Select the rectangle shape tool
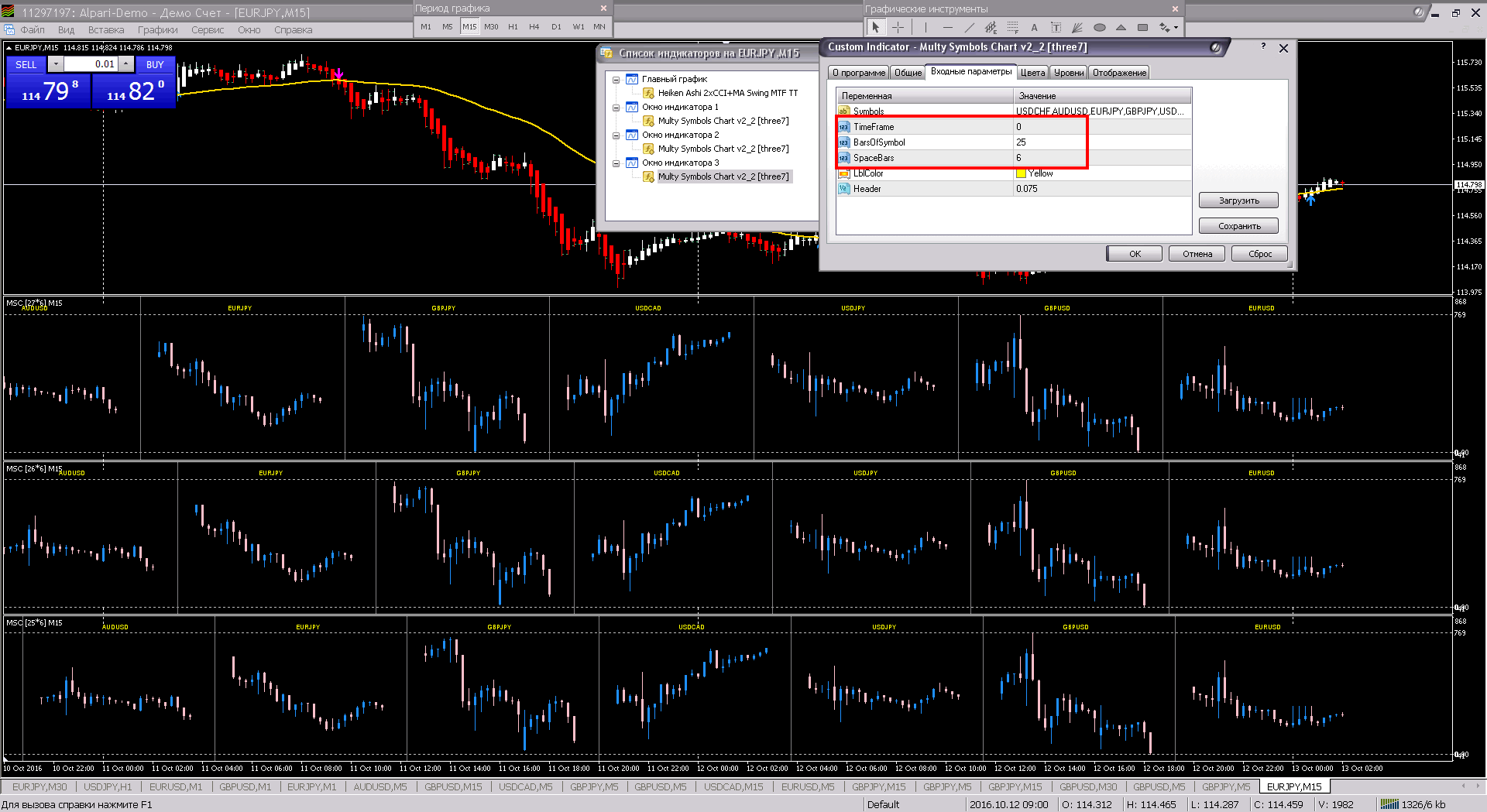The image size is (1487, 812). (x=1142, y=27)
